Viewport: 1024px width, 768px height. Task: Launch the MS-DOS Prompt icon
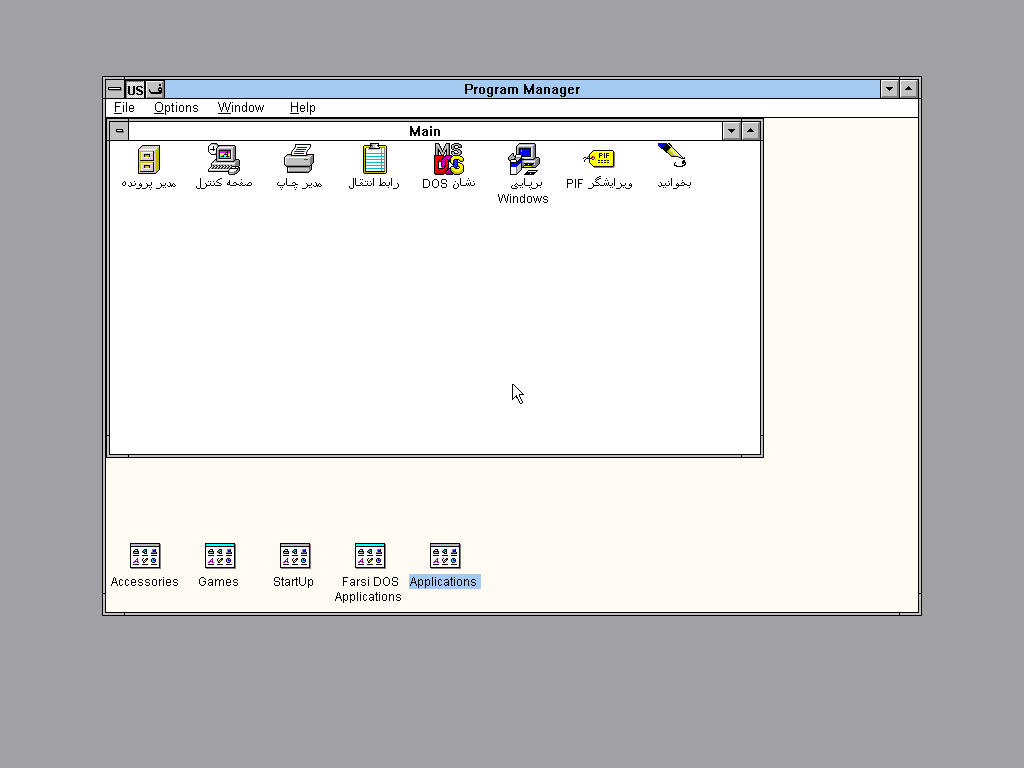[449, 159]
